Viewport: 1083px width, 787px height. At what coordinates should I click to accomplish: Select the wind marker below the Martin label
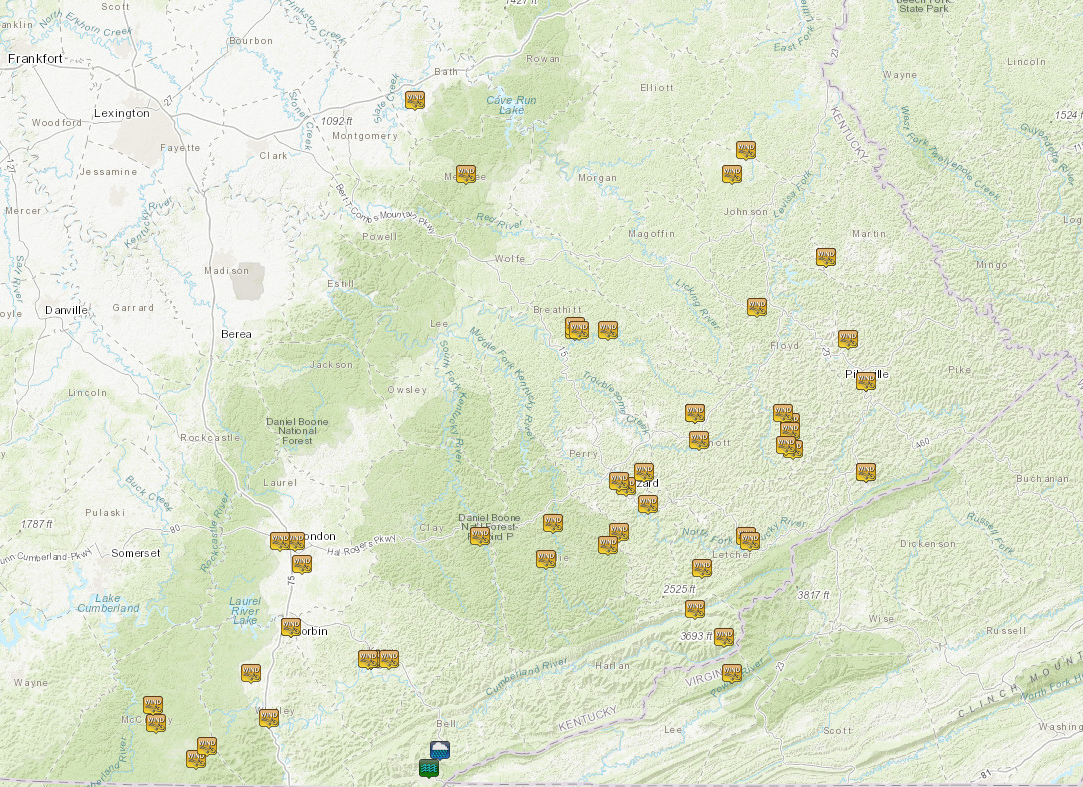825,257
